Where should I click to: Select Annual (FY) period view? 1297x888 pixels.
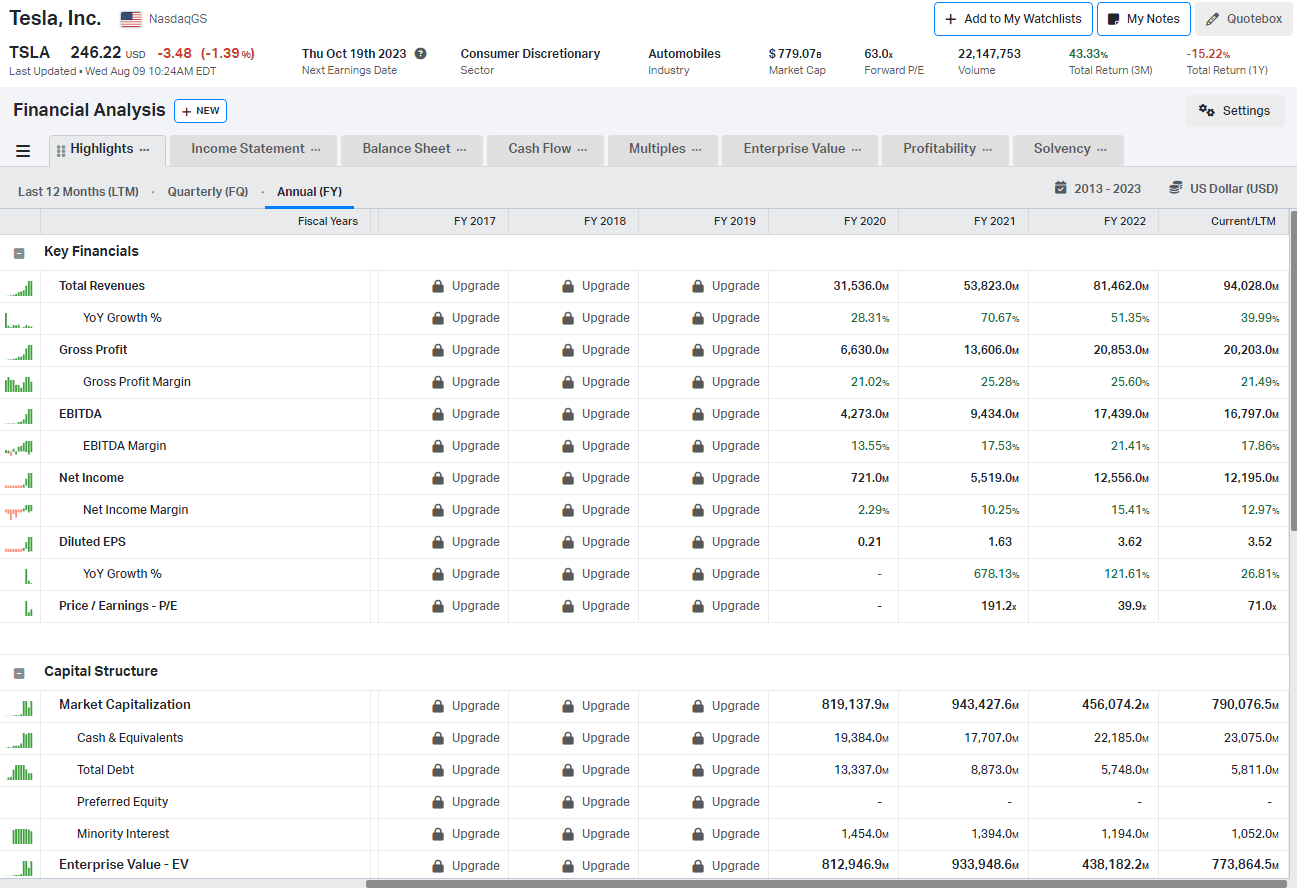click(x=310, y=191)
